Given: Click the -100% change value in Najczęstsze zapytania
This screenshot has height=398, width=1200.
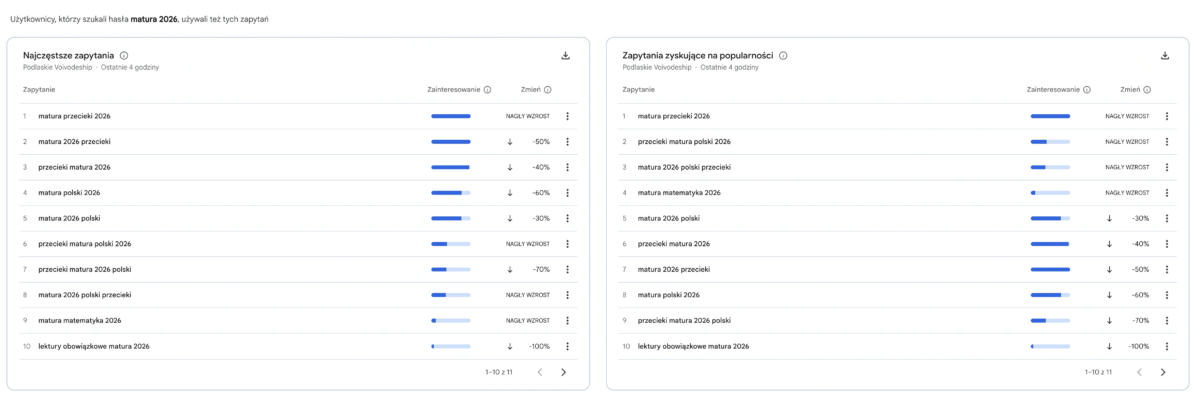Looking at the screenshot, I should pos(539,346).
